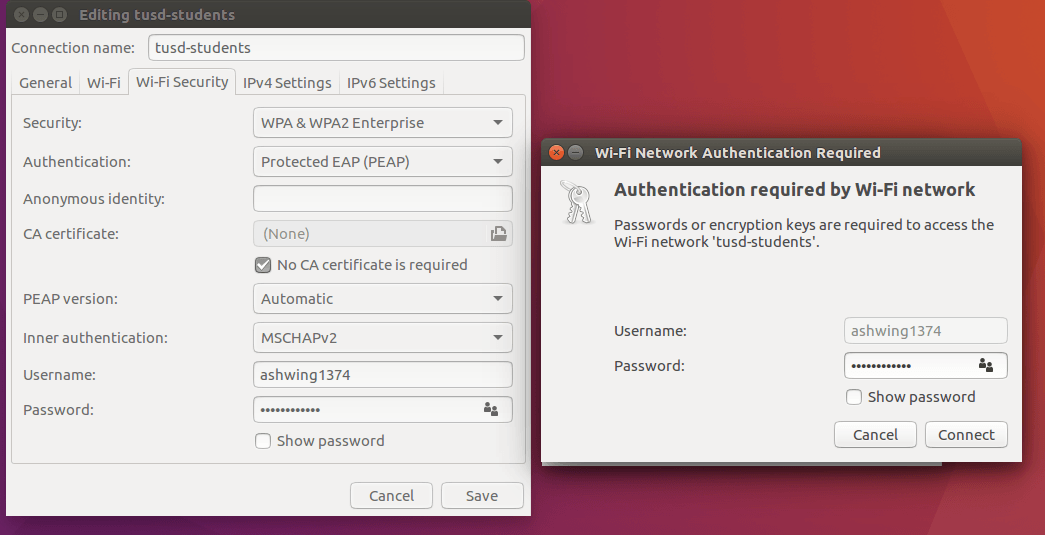This screenshot has height=535, width=1045.
Task: Expand the Authentication Protected EAP dropdown
Action: coord(382,161)
